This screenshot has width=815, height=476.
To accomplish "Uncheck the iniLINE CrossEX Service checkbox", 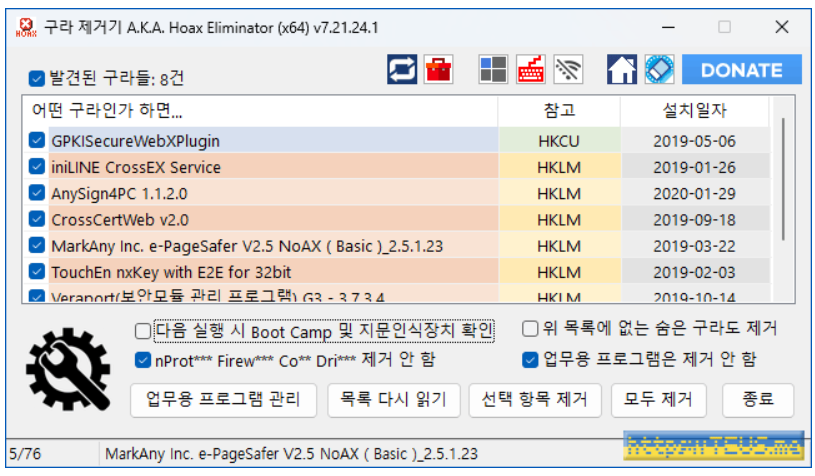I will (x=36, y=166).
